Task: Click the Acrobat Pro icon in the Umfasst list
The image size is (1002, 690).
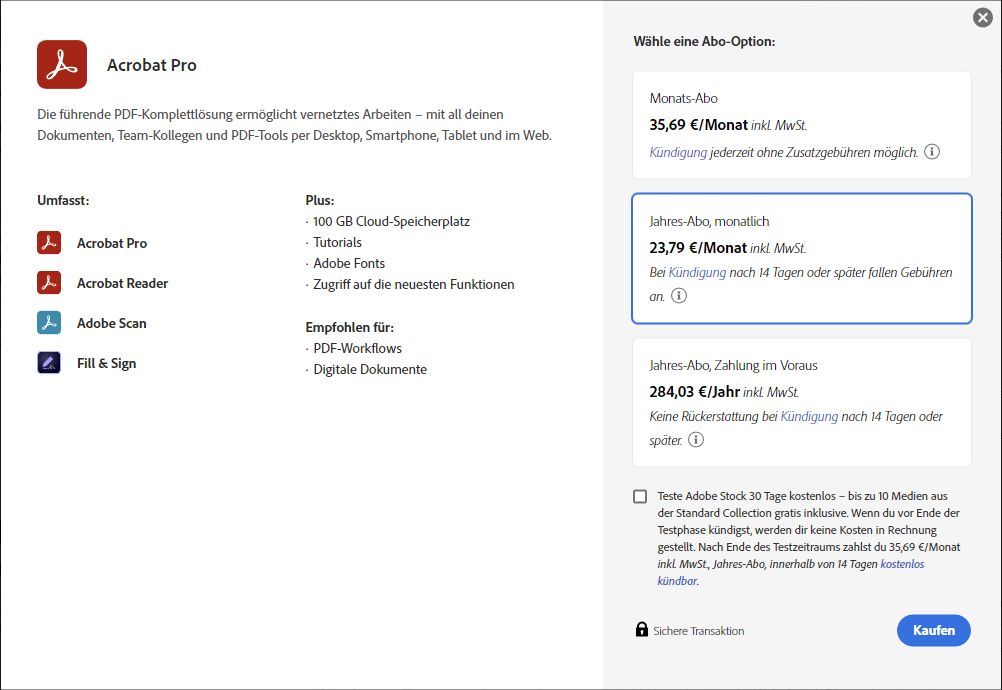Action: tap(50, 243)
